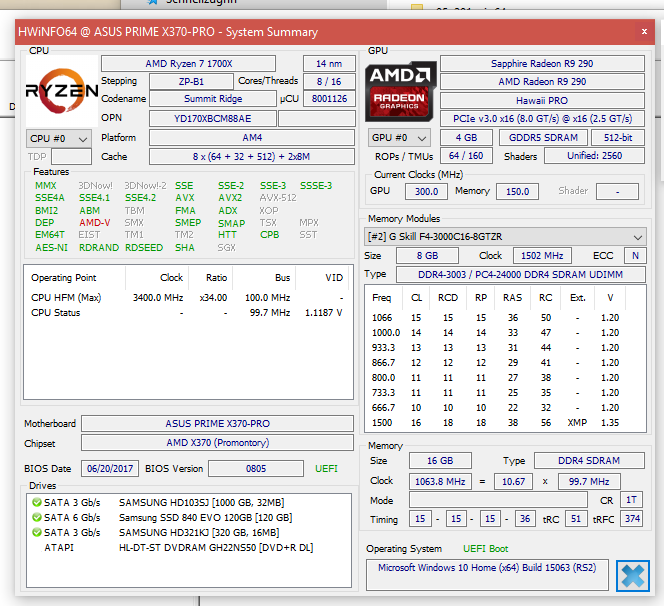Click the YD170XBCM88AE OPN value
664x606 pixels.
(213, 119)
